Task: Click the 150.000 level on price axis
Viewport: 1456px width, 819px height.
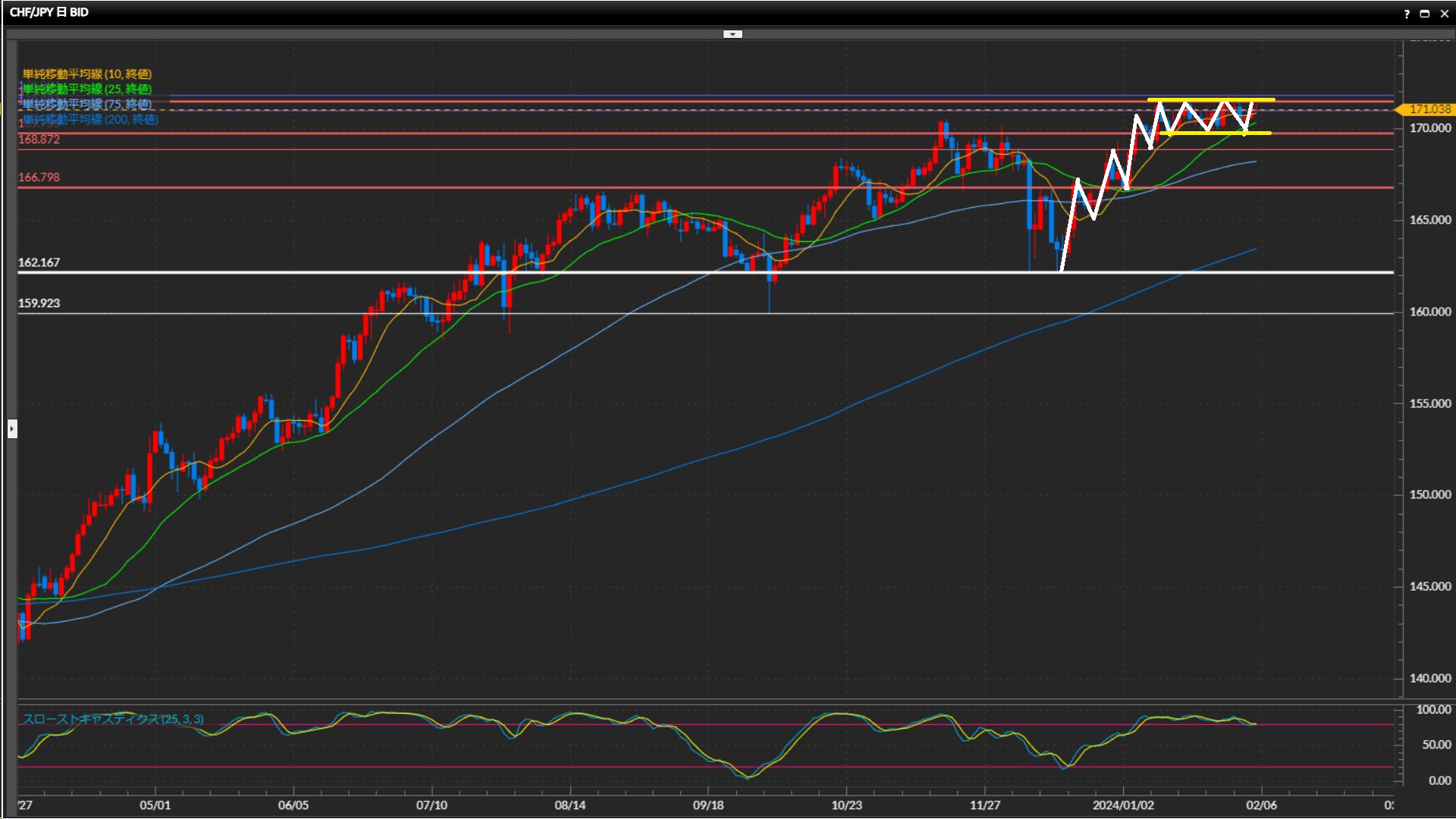Action: coord(1429,494)
